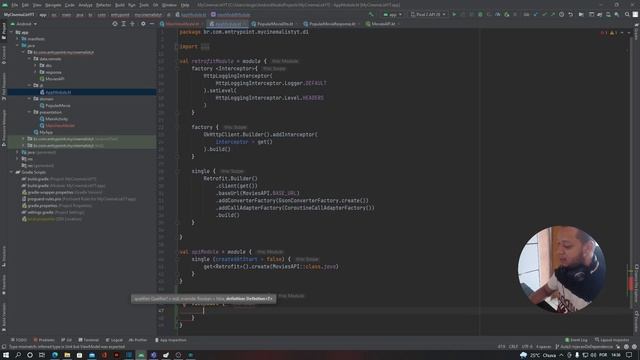Toggle the Structure tool window stripe button
Image resolution: width=640 pixels, height=360 pixels.
4,256
